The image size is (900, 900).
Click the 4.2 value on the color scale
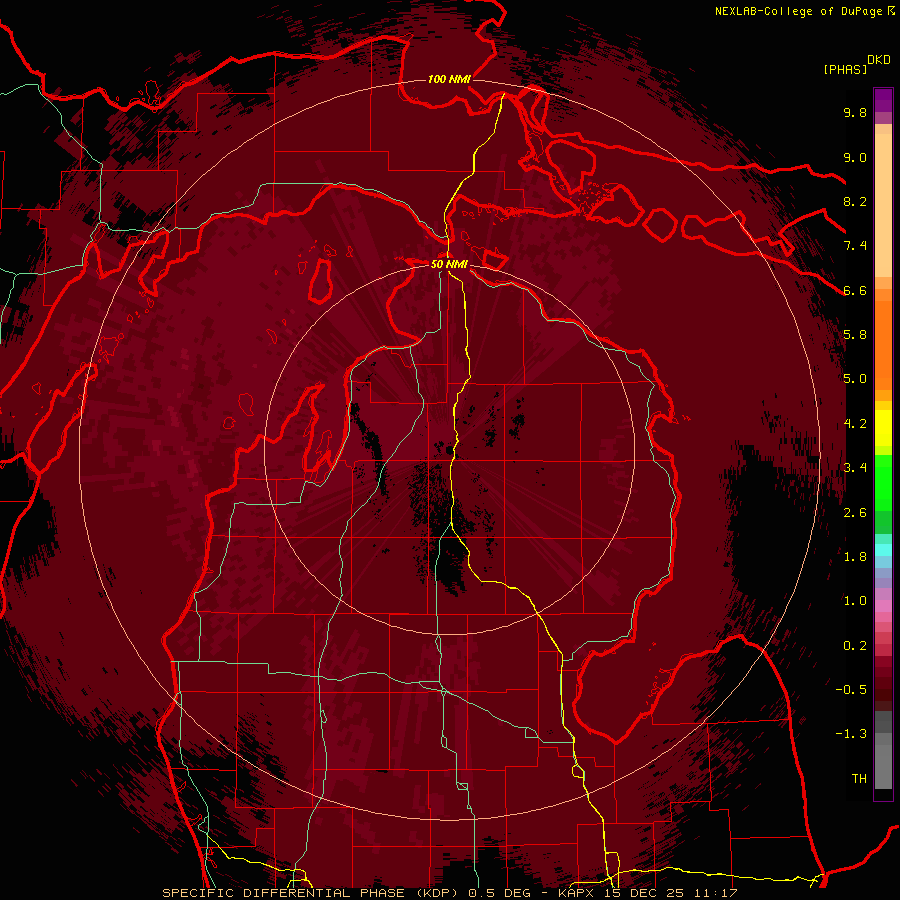click(855, 424)
